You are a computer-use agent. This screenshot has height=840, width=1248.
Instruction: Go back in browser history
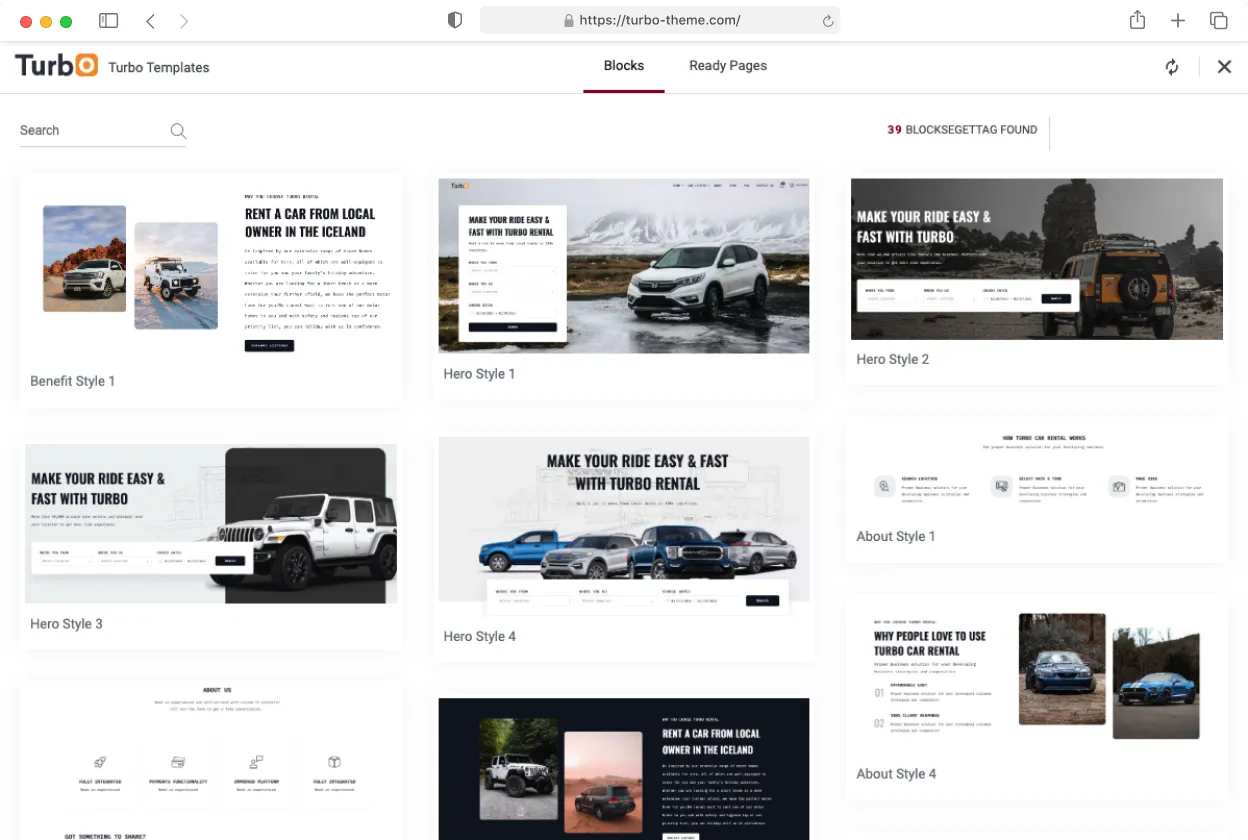[x=150, y=21]
